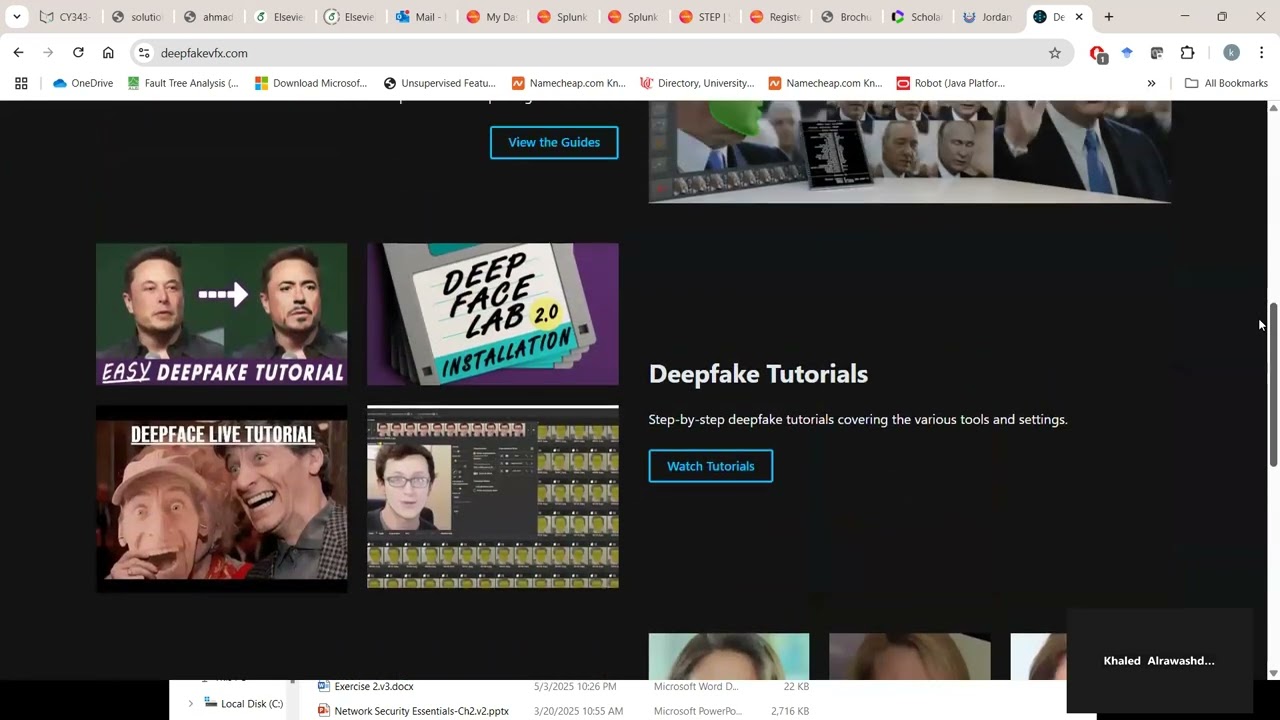Screen dimensions: 1280x720
Task: Open the Chrome profile avatar
Action: 1231,53
